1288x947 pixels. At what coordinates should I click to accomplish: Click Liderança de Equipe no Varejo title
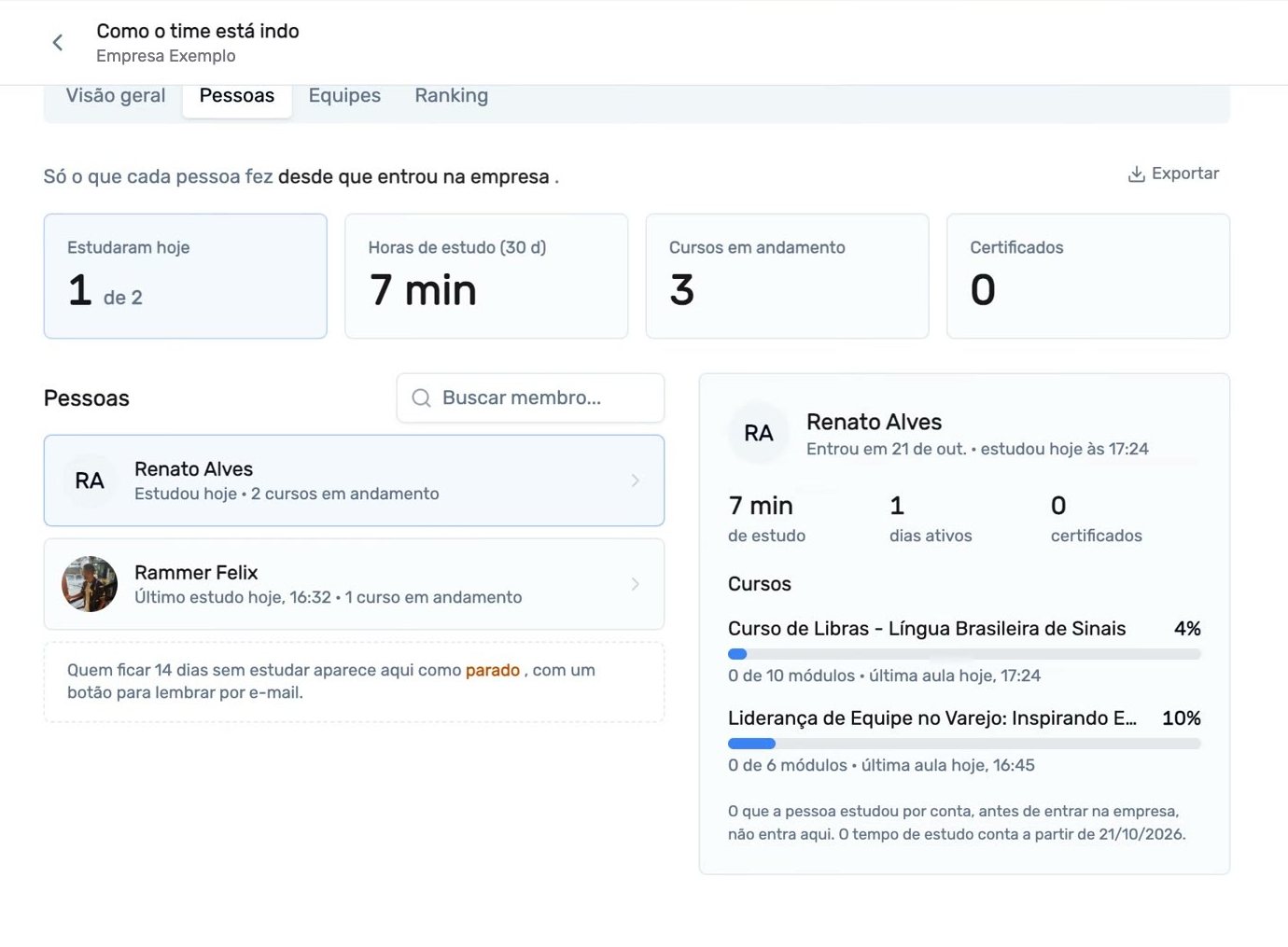coord(932,718)
